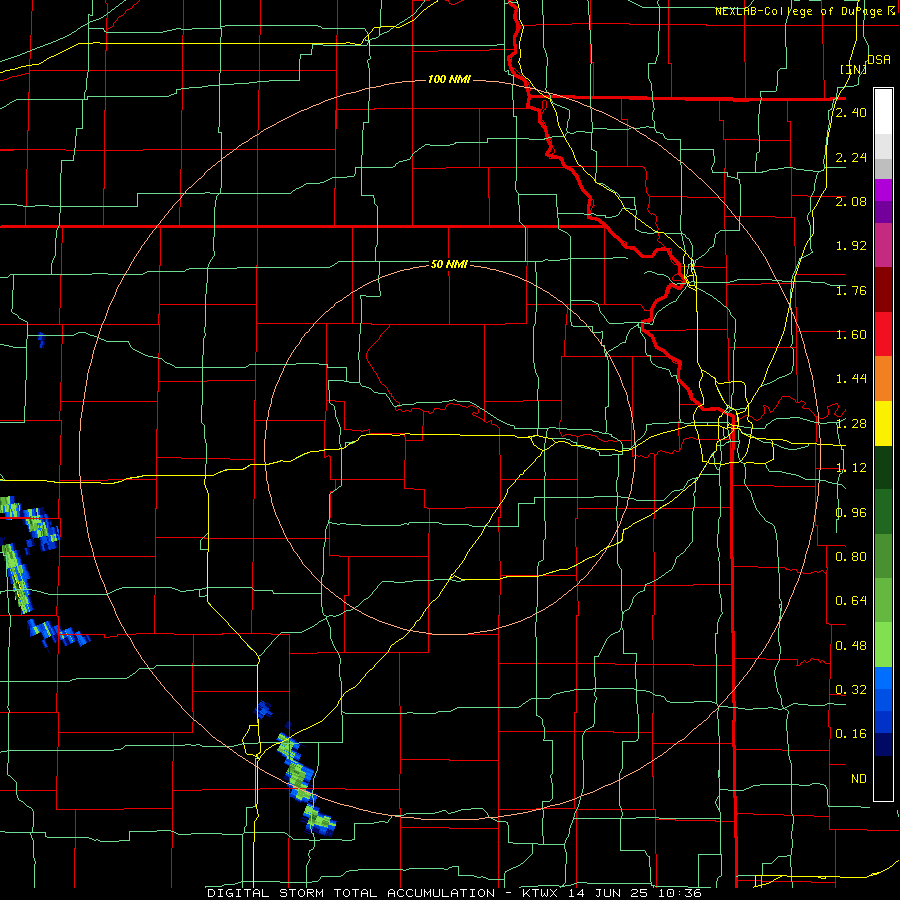The image size is (900, 900).
Task: Click the 1.60 legend value
Action: [x=851, y=335]
